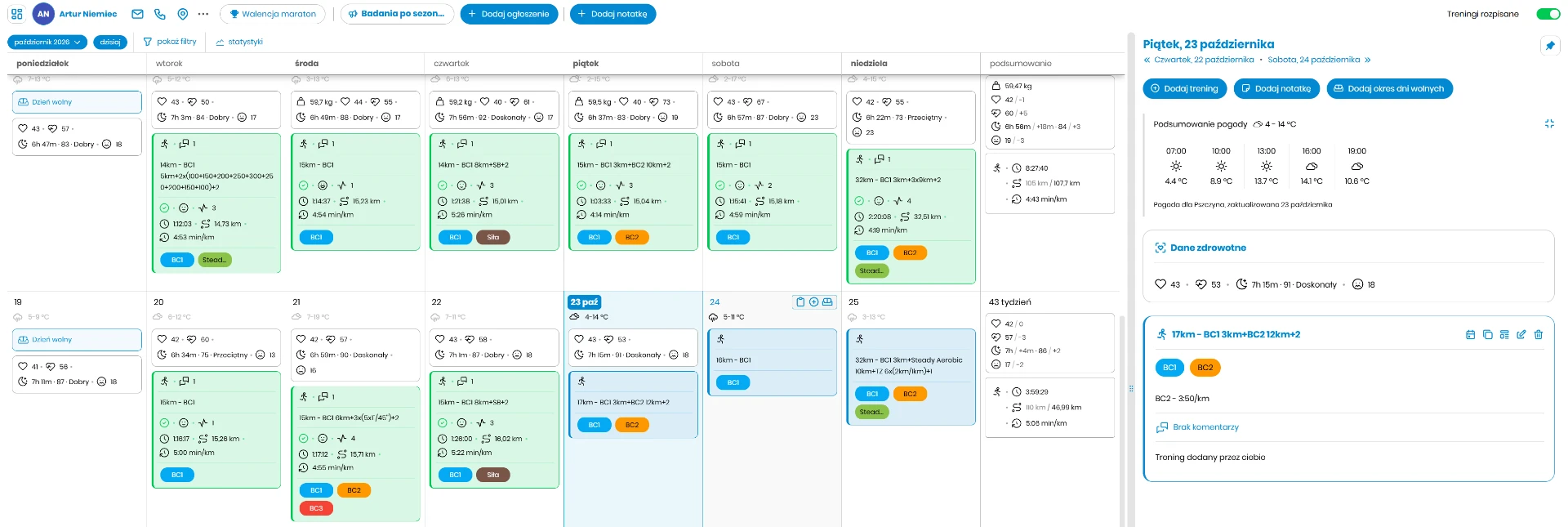Click the phone call icon
Viewport: 1568px width, 527px height.
coord(160,14)
